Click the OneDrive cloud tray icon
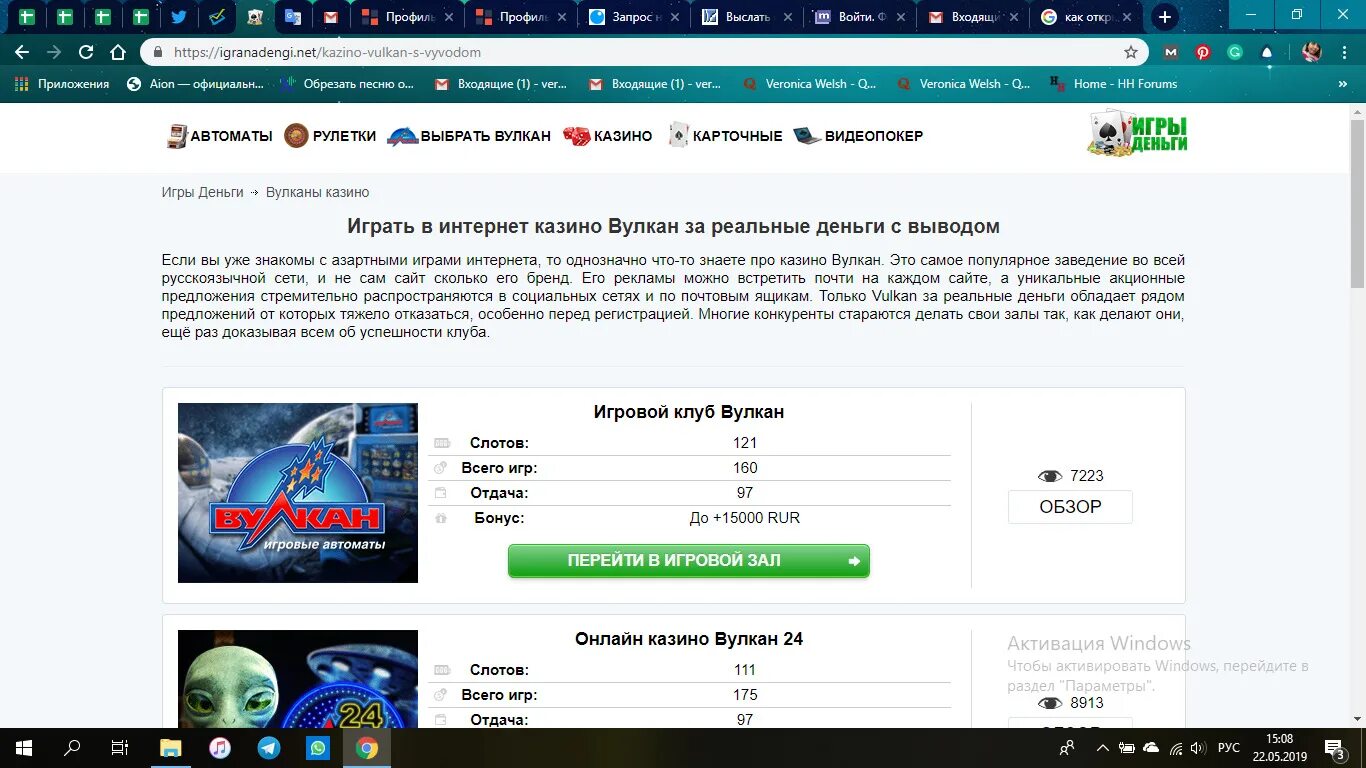 tap(1151, 748)
